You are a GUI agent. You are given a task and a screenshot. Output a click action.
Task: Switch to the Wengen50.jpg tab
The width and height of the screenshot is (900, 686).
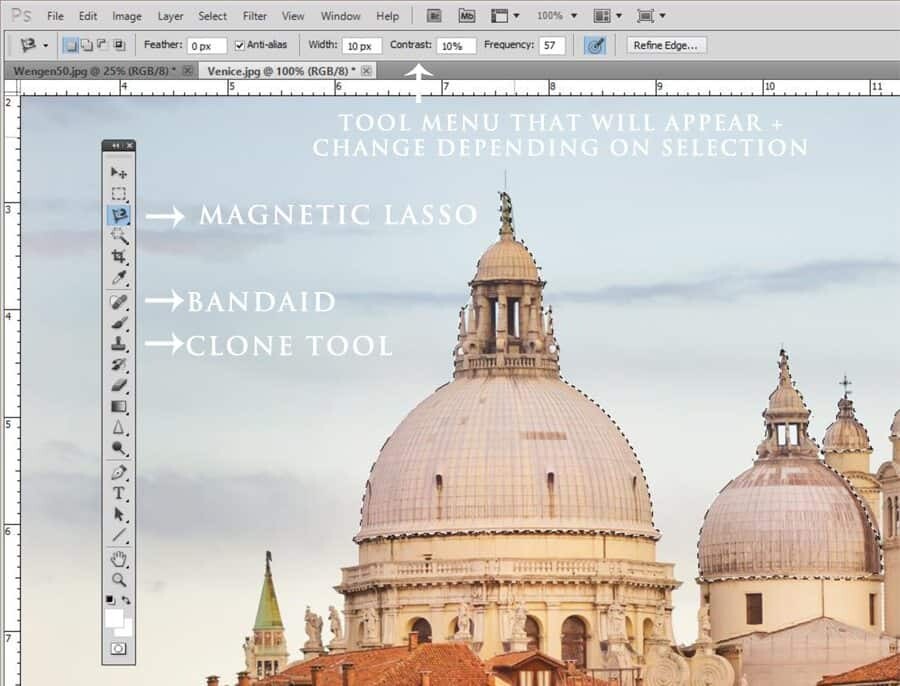tap(94, 71)
